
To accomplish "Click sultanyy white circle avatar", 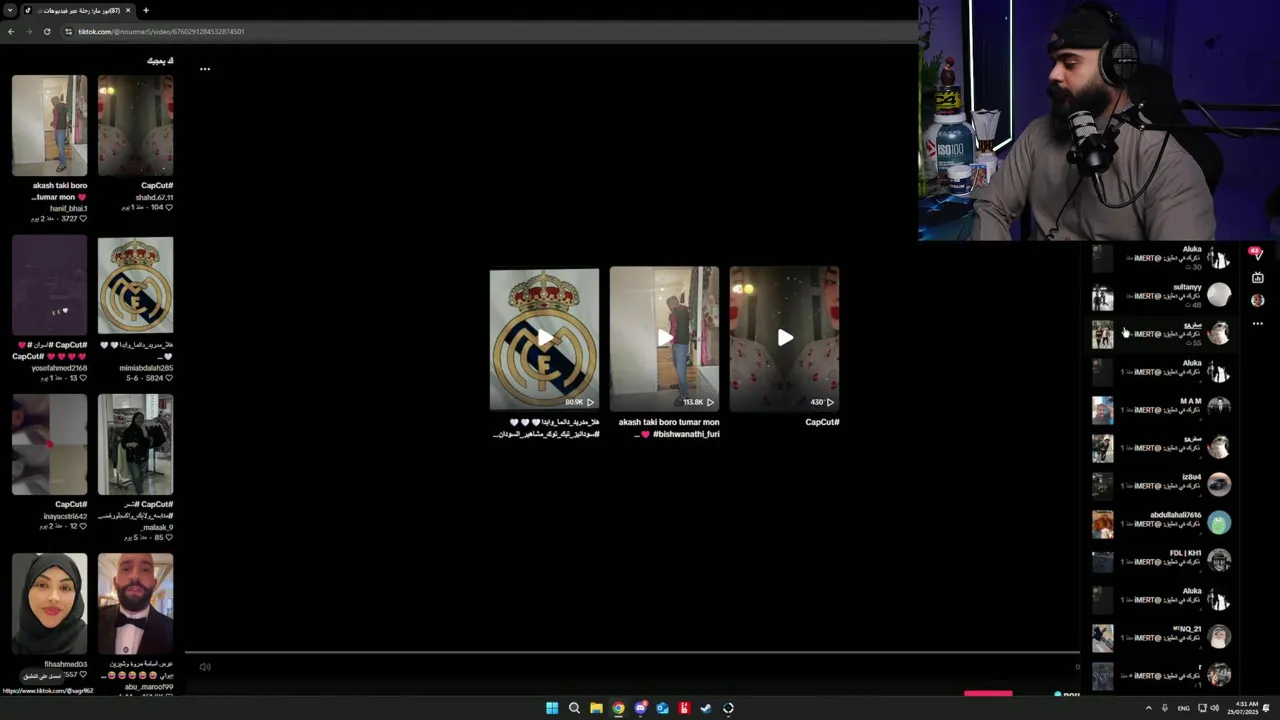I will 1219,295.
